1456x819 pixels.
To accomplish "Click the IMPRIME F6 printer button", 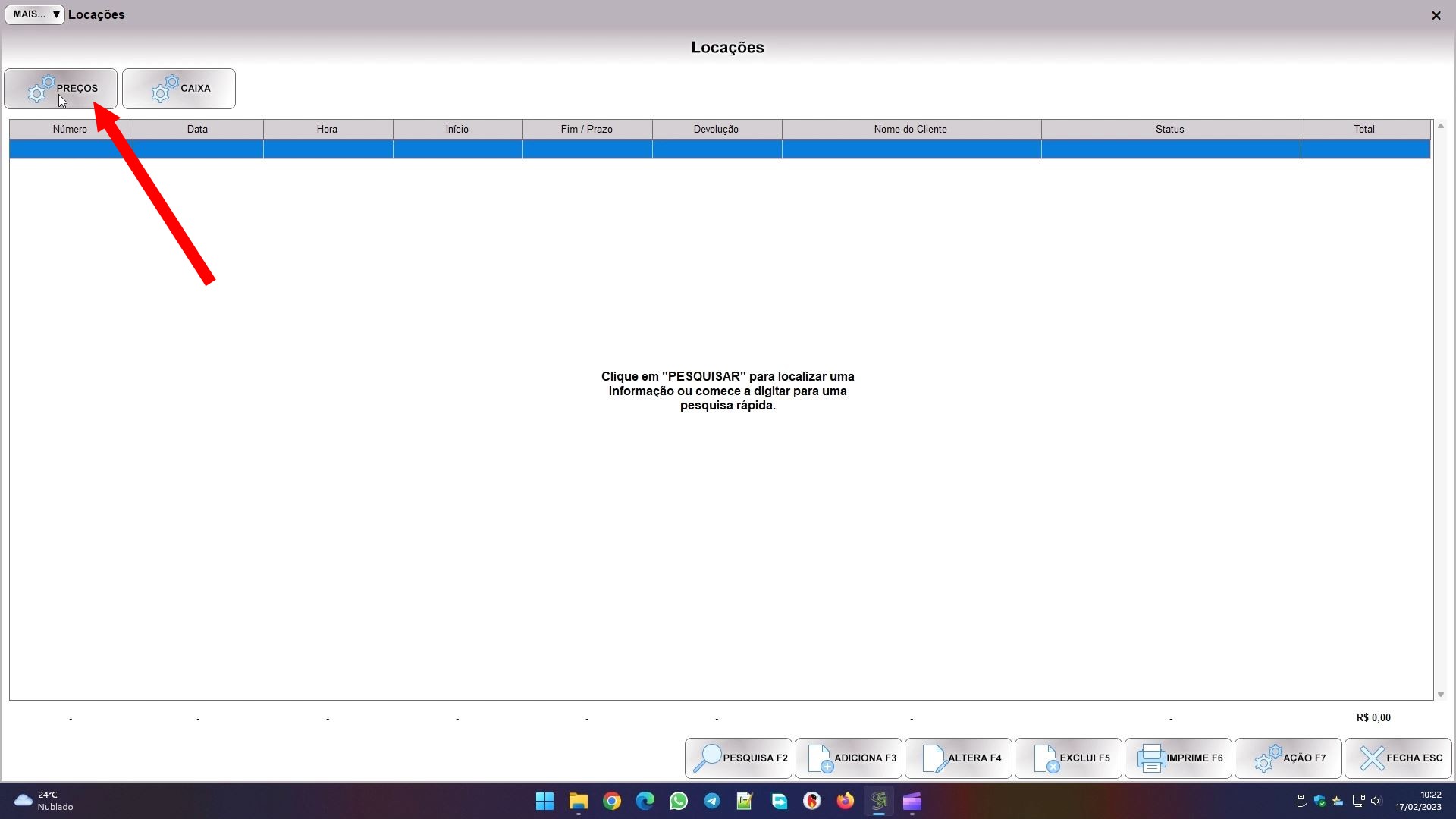I will click(1178, 758).
